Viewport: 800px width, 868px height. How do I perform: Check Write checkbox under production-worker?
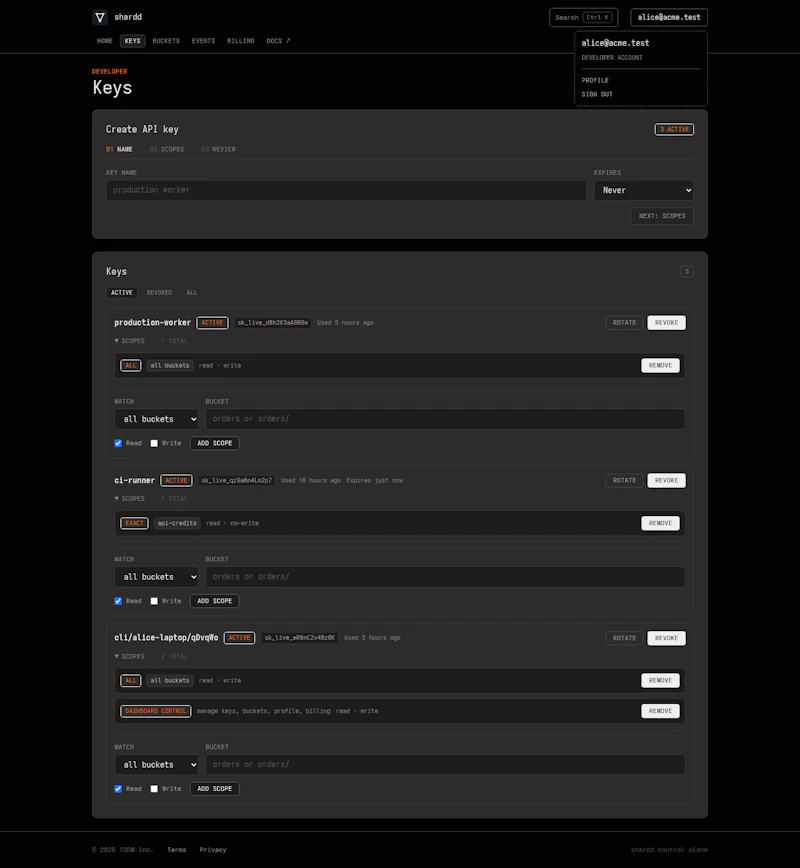pyautogui.click(x=154, y=443)
